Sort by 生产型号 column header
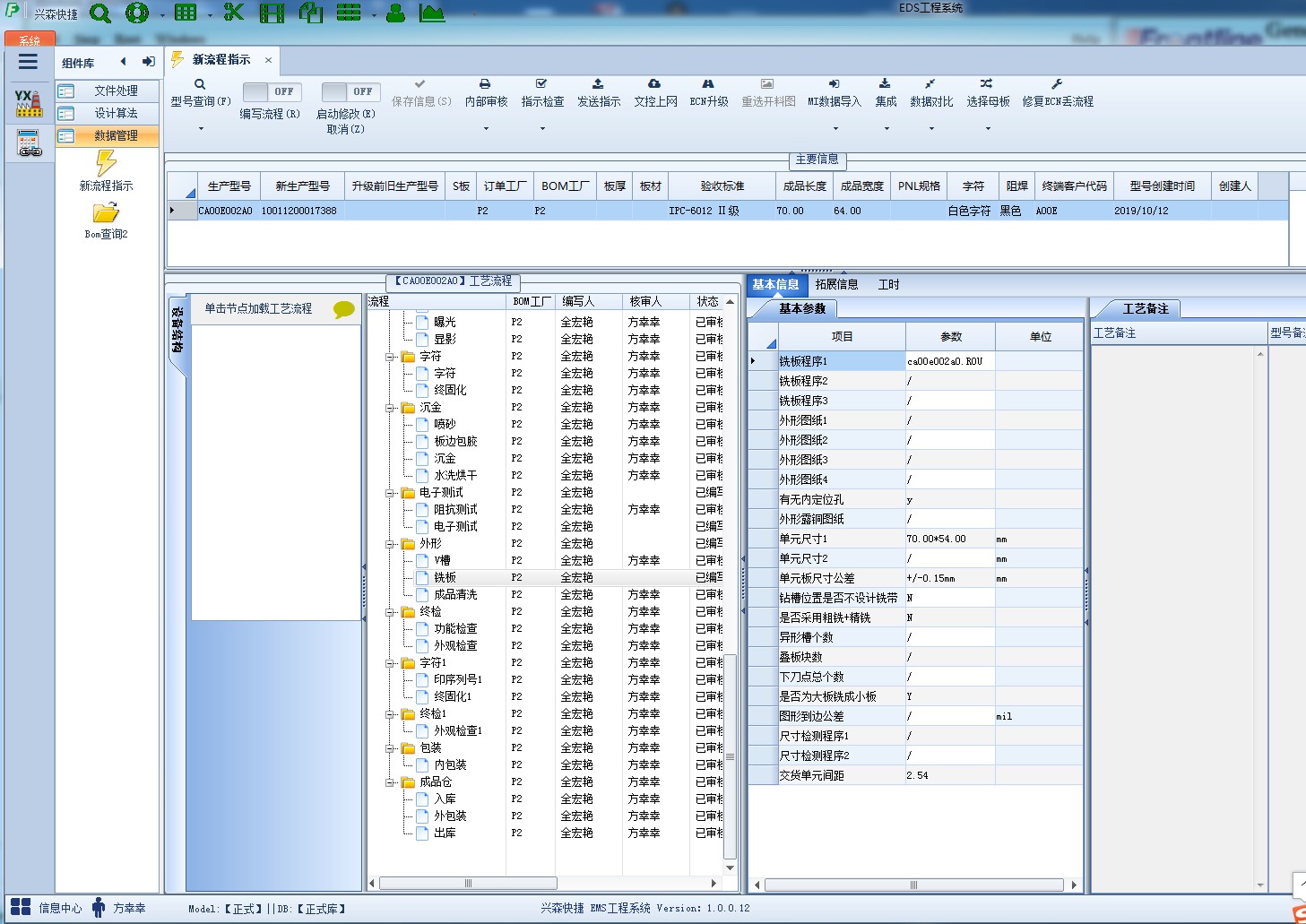 tap(229, 186)
